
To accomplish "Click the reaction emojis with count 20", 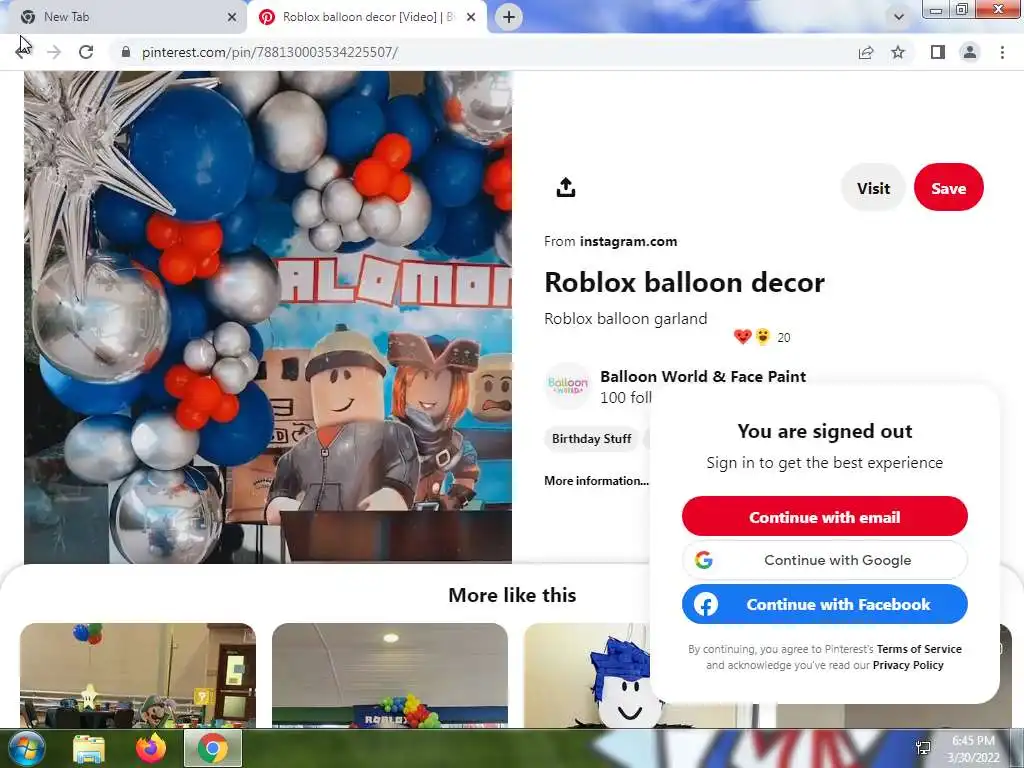I will point(761,337).
